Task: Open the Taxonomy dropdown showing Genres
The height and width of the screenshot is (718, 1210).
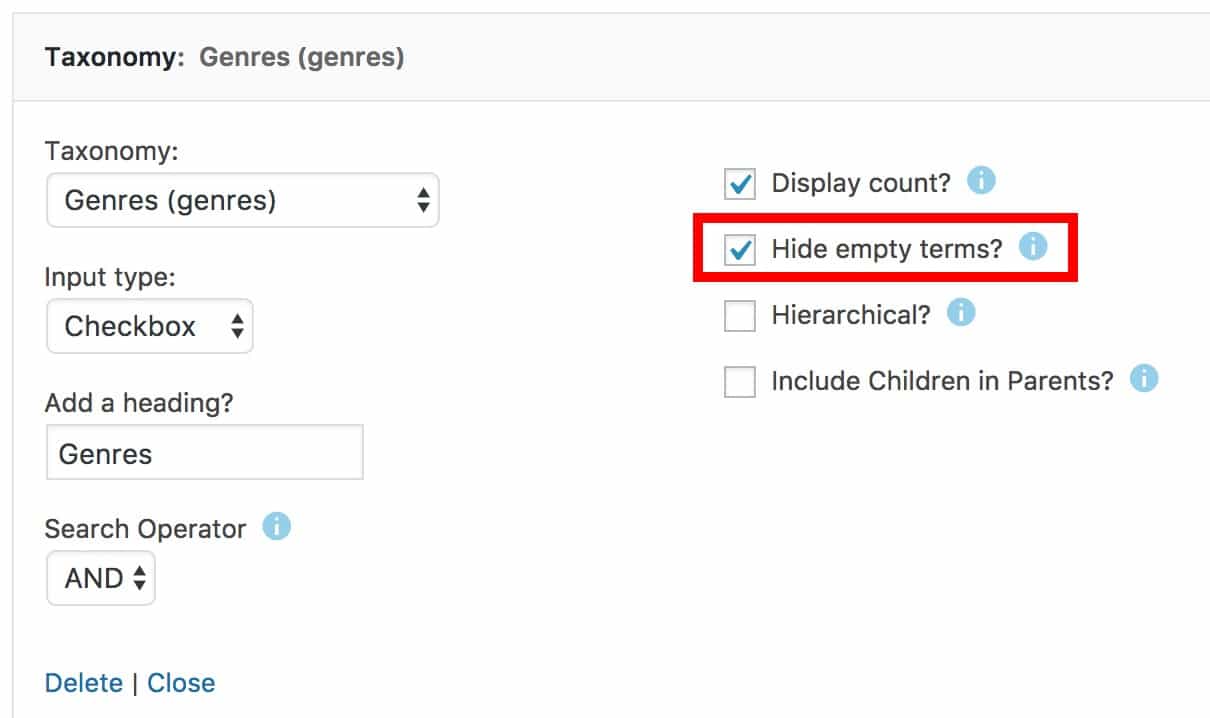Action: tap(240, 200)
